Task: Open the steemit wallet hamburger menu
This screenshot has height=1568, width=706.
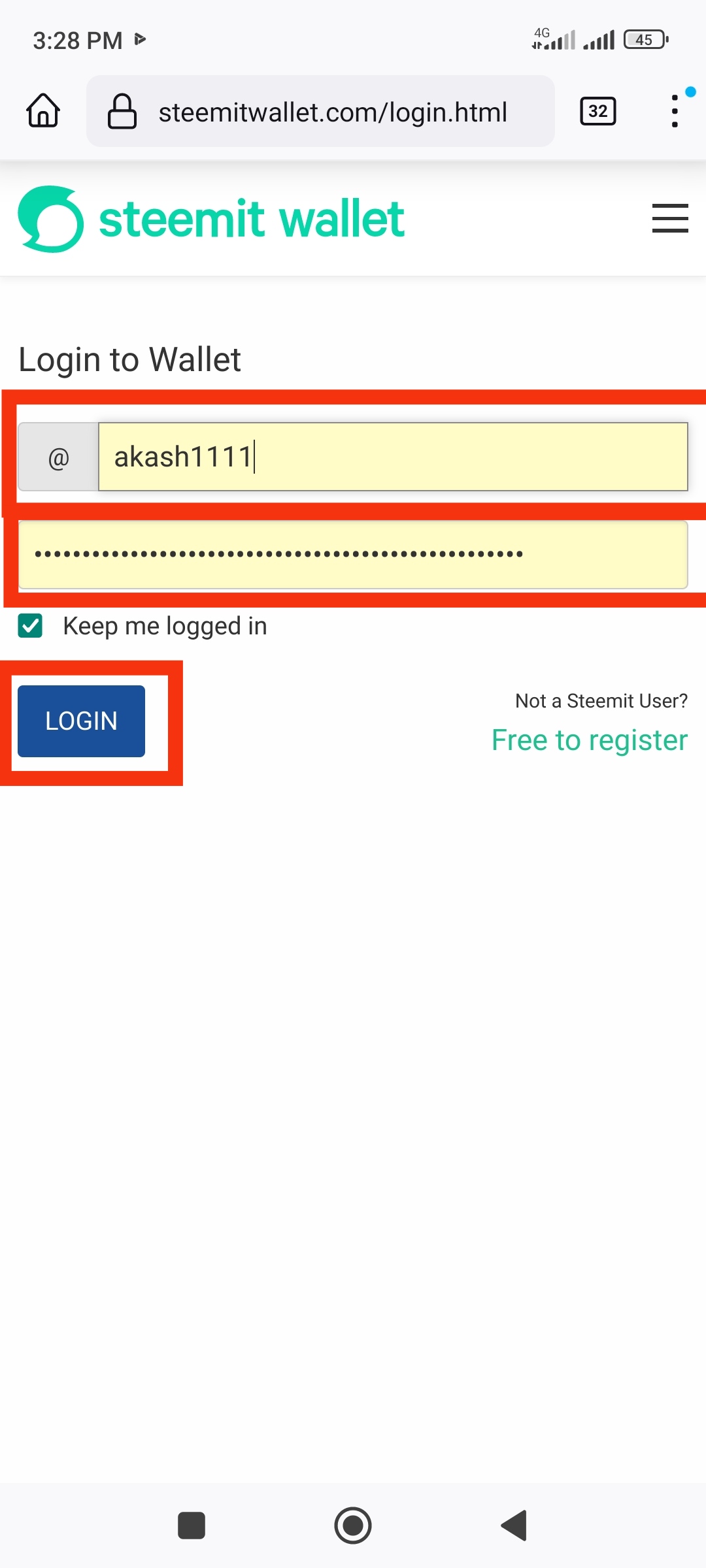Action: pyautogui.click(x=670, y=218)
